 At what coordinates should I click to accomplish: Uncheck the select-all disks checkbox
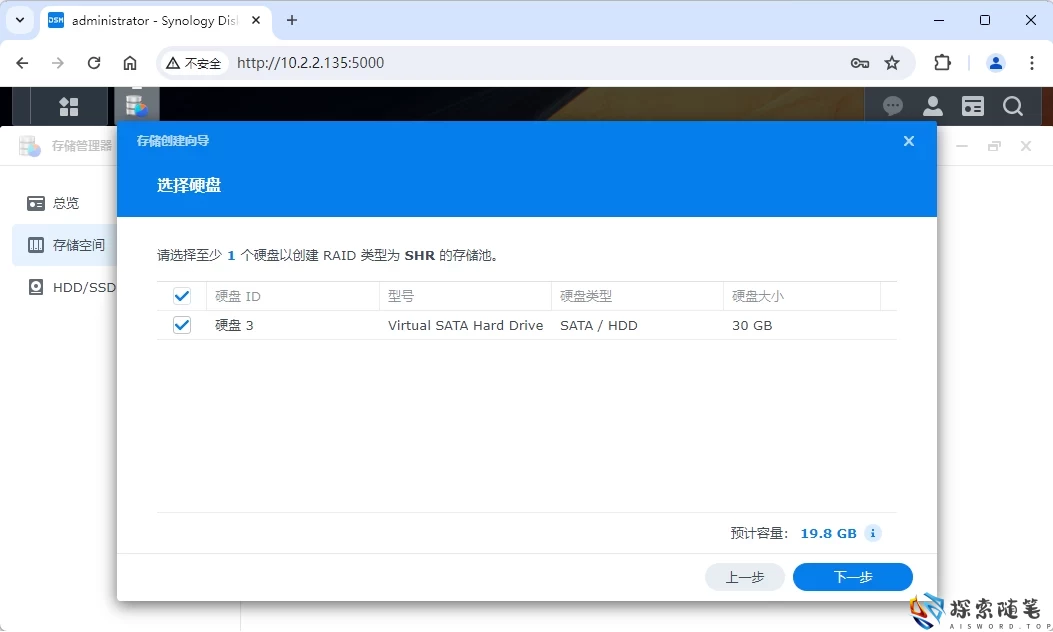[181, 295]
